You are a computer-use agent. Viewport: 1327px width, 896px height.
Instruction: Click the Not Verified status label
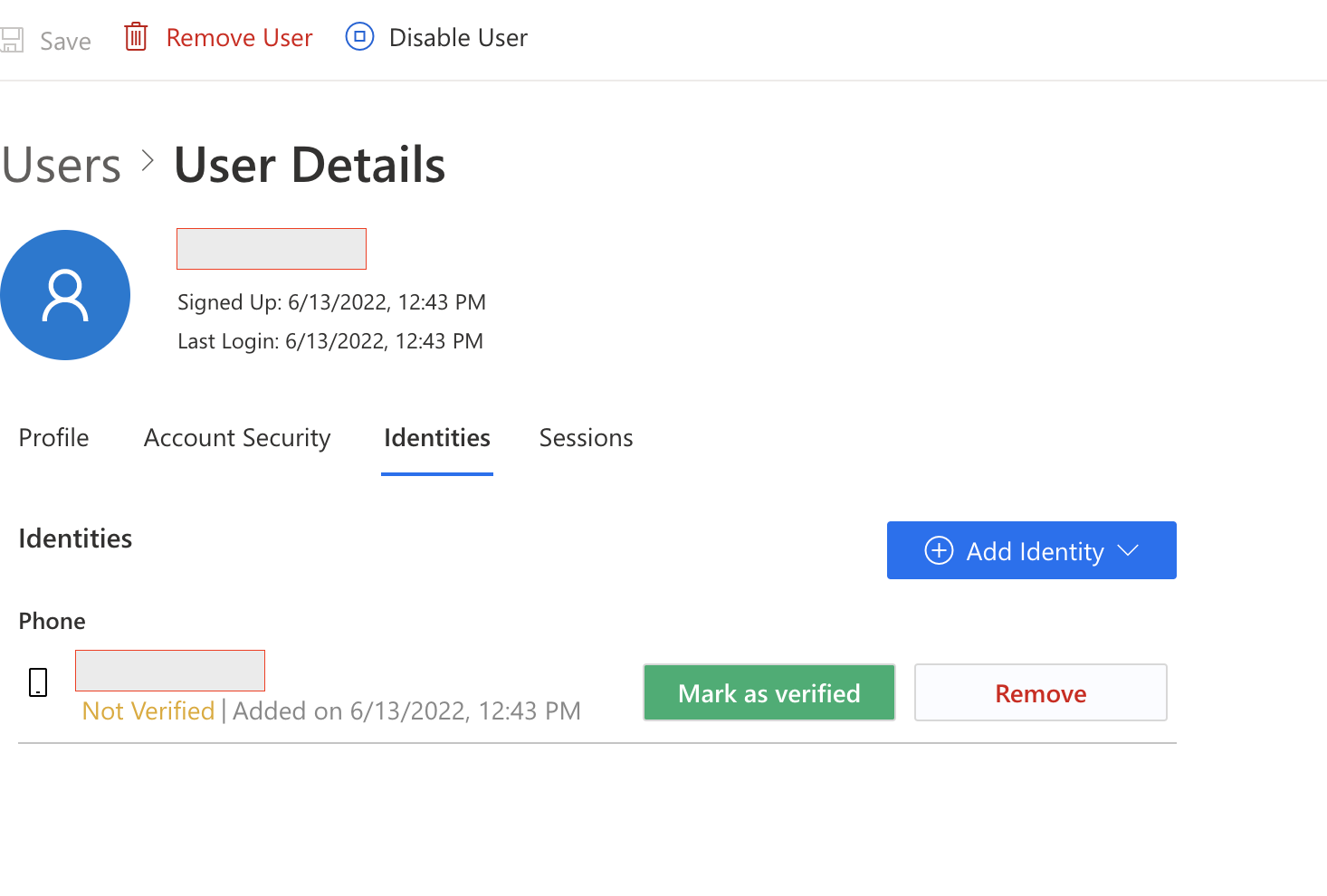(148, 710)
